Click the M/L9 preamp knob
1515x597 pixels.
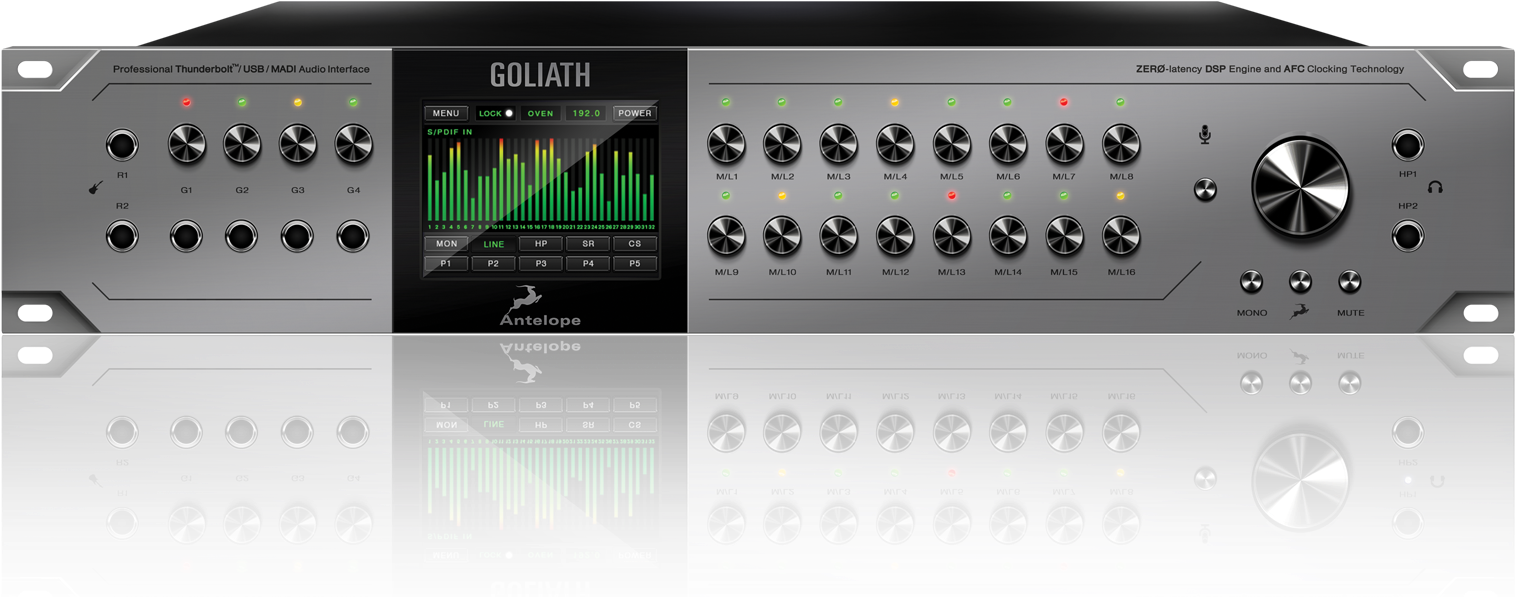[727, 237]
